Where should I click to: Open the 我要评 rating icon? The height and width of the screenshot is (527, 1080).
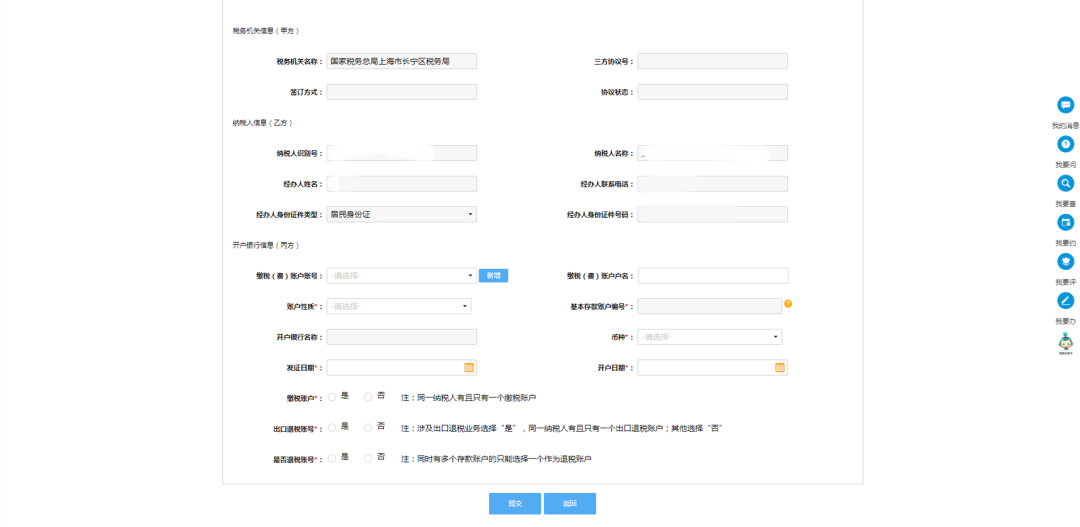click(x=1065, y=261)
